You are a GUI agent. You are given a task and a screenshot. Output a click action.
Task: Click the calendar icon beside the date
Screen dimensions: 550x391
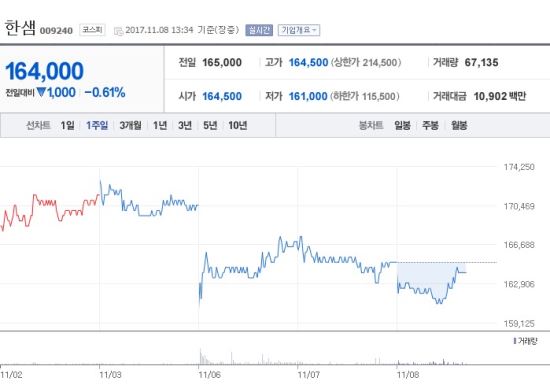[119, 31]
